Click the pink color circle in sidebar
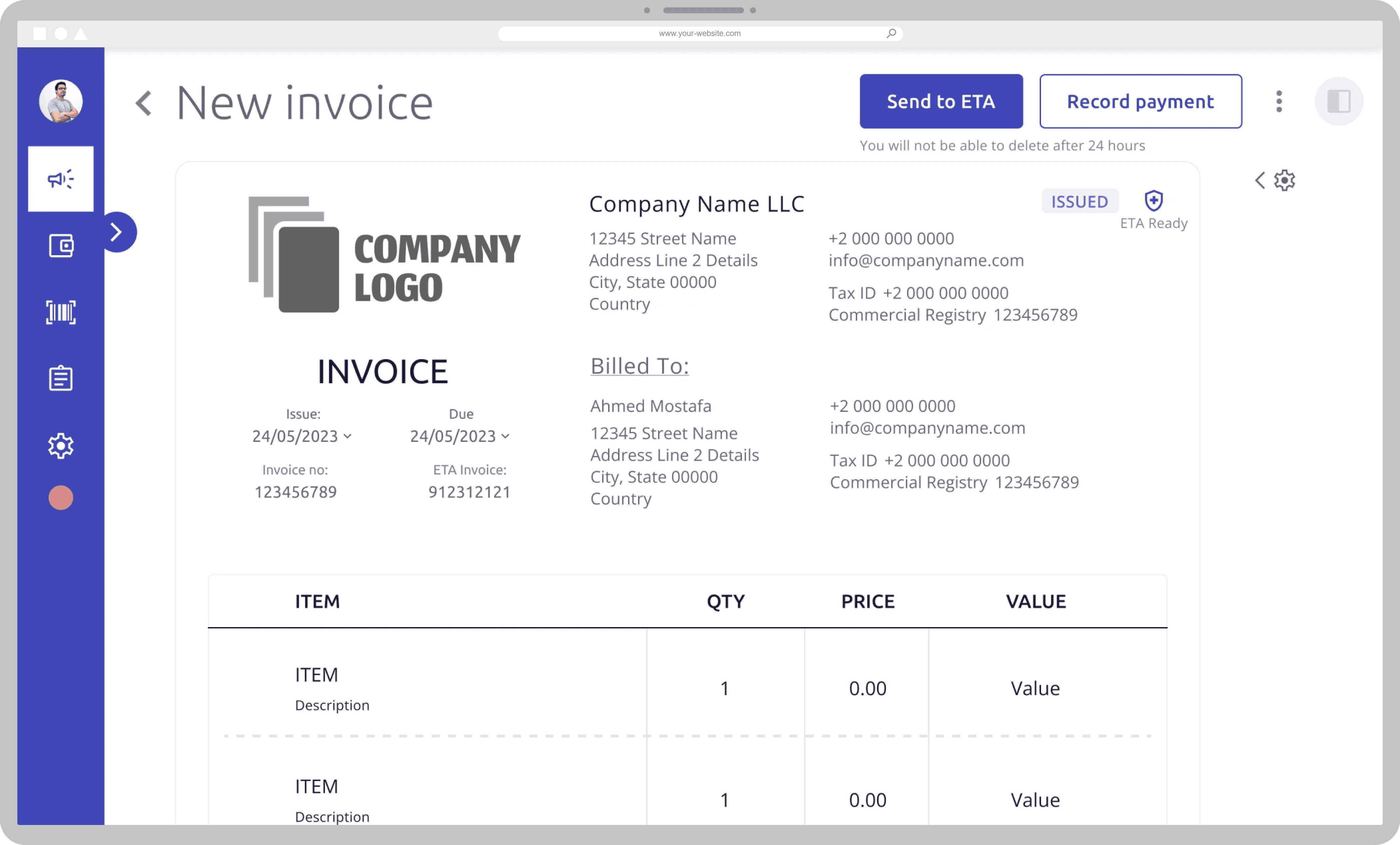This screenshot has height=845, width=1400. 61,497
